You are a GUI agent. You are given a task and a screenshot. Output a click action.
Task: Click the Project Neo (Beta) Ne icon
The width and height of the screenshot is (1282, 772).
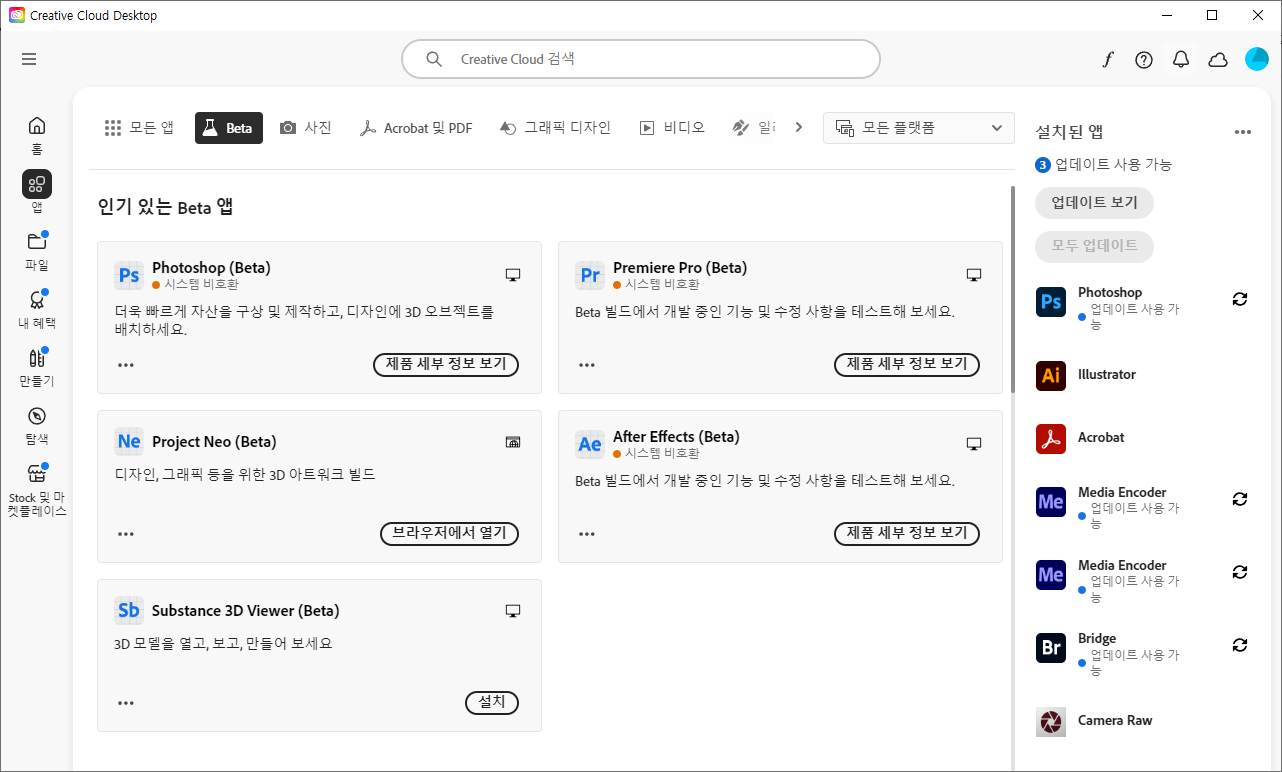[x=129, y=442]
